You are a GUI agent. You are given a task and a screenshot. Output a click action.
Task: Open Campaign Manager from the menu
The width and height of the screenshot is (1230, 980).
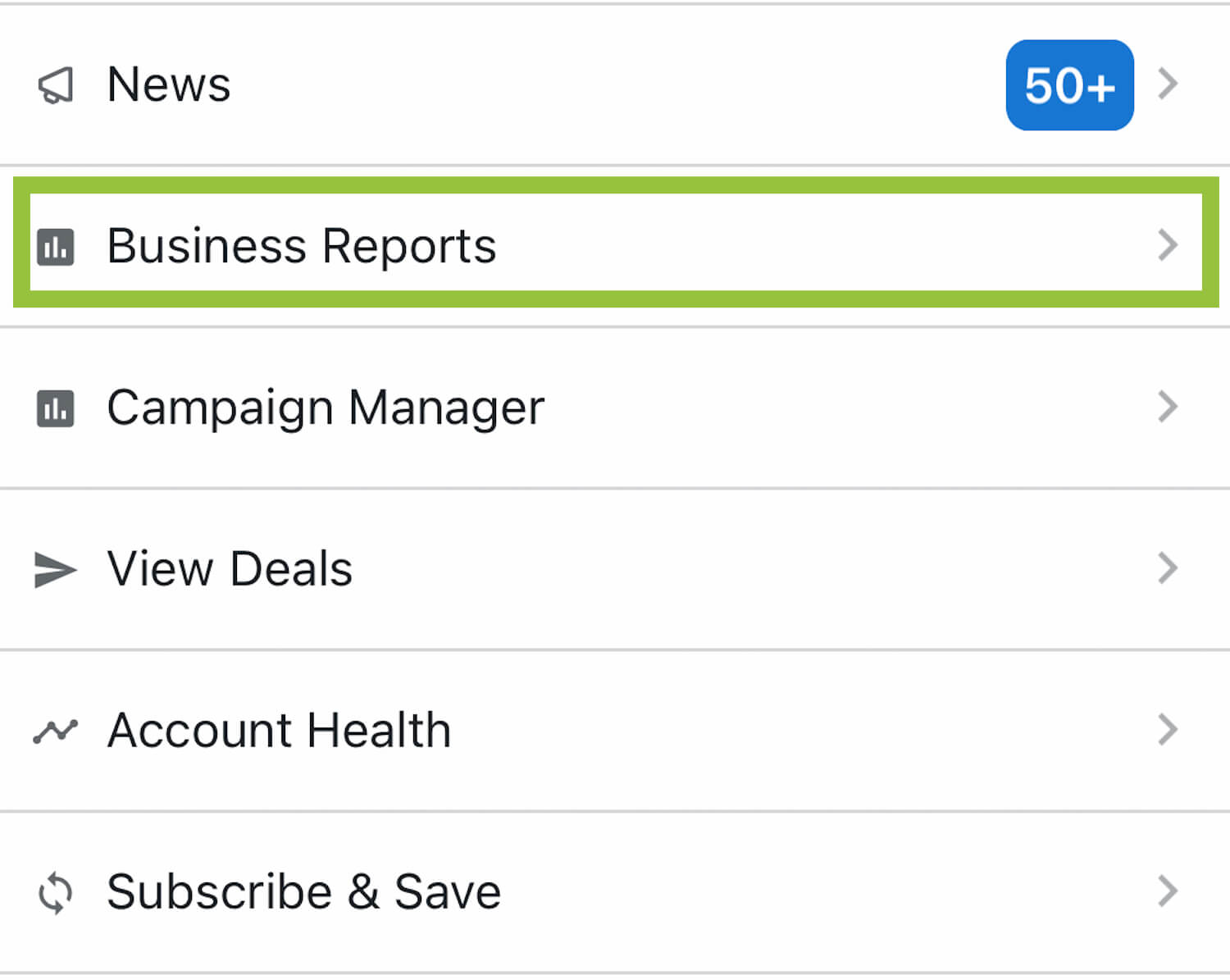[326, 408]
